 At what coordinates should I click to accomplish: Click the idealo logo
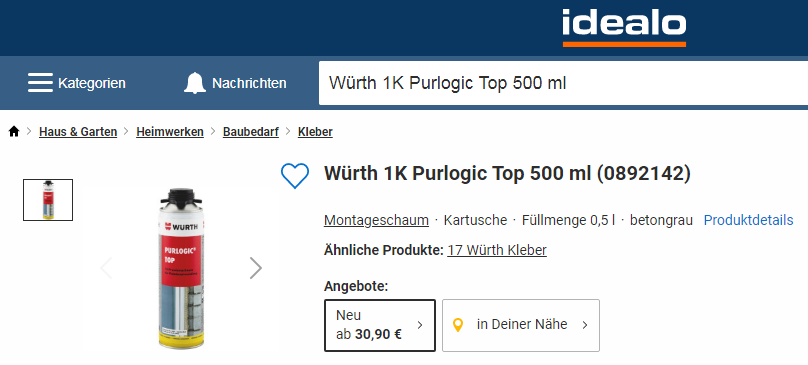[624, 28]
